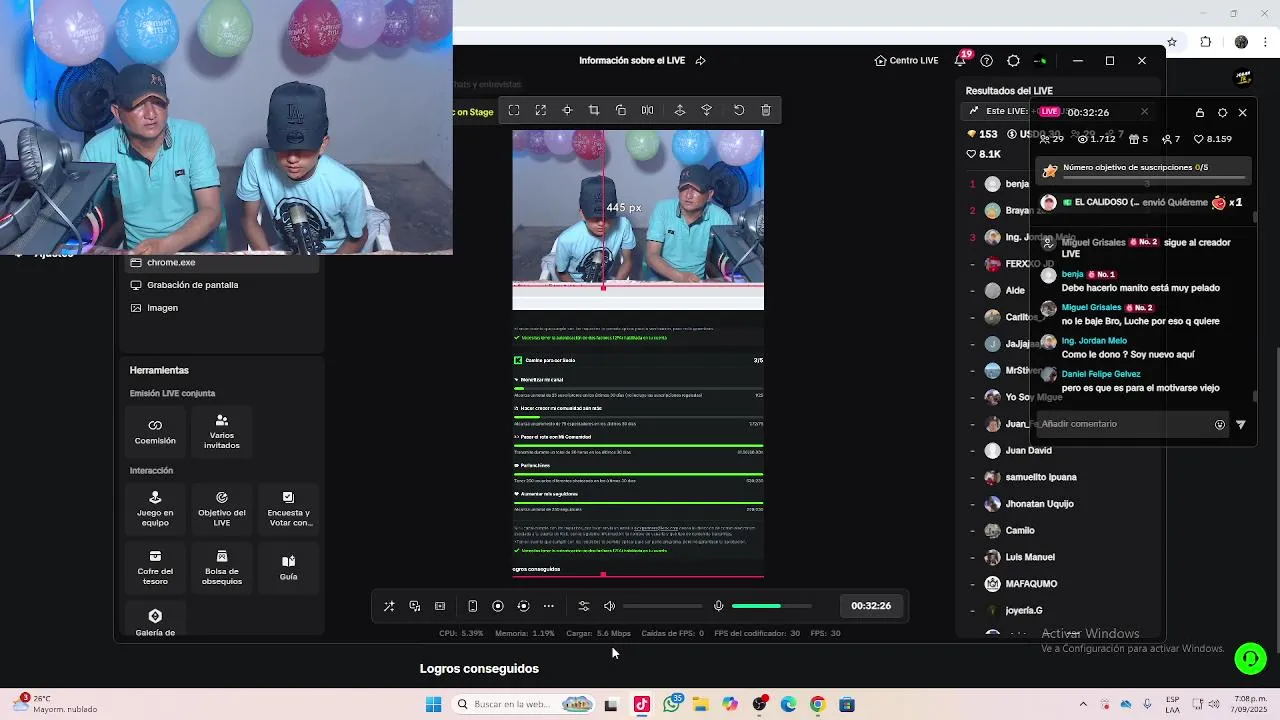Move source layer up
This screenshot has width=1280, height=720.
[680, 110]
